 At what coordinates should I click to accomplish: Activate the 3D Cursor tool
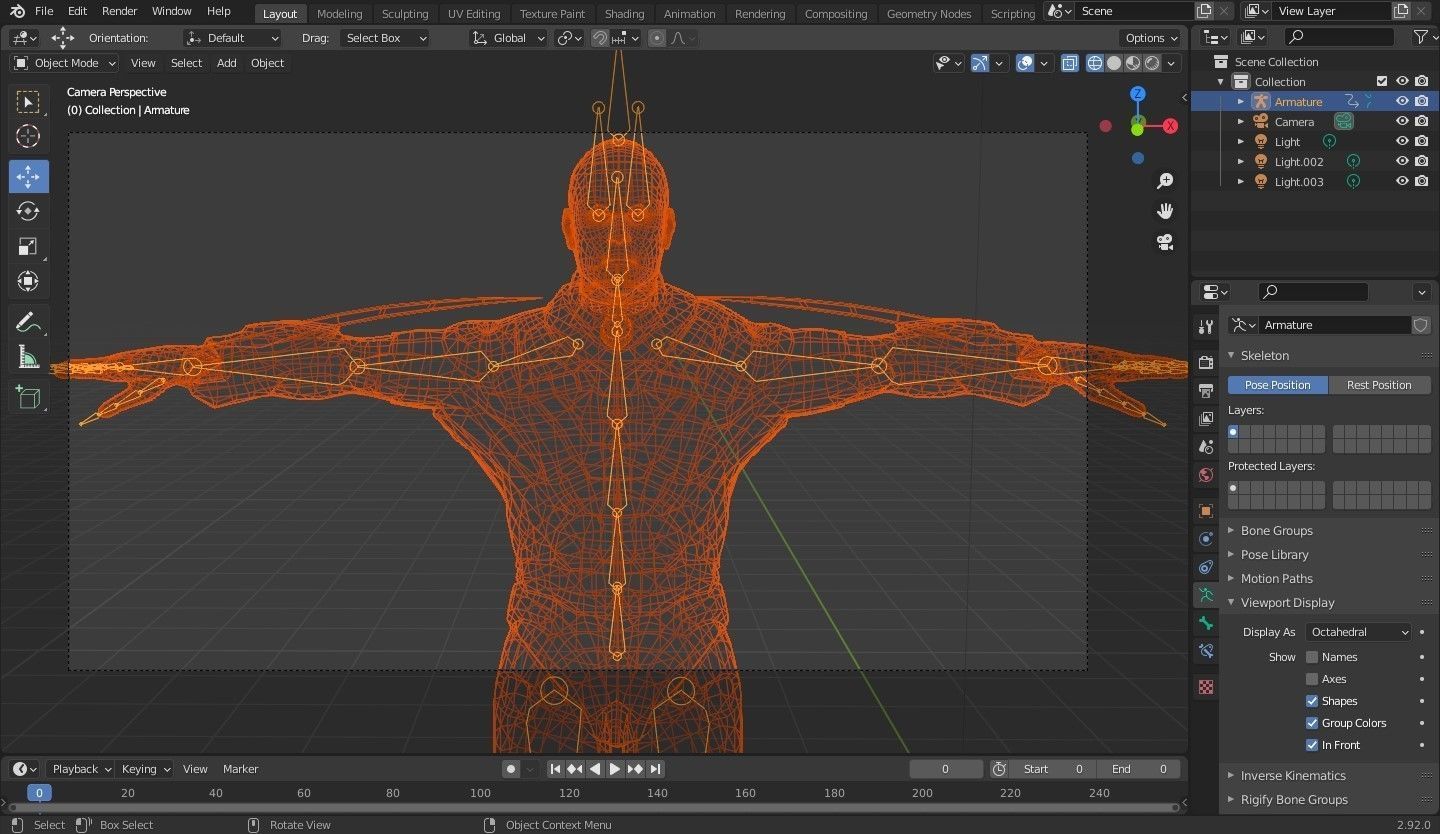28,137
